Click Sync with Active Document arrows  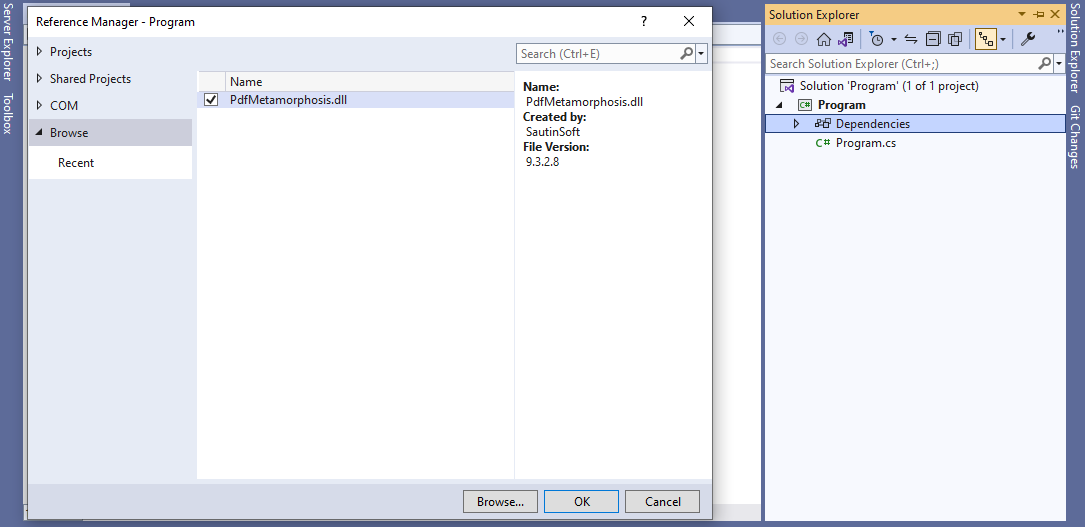click(x=911, y=39)
